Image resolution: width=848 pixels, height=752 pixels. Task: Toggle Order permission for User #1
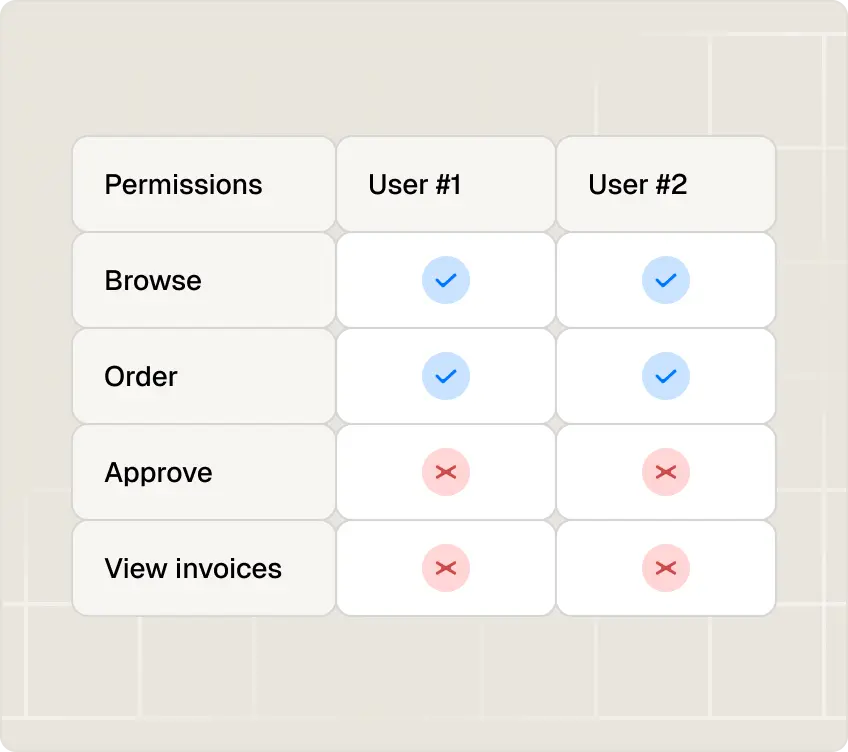[446, 376]
